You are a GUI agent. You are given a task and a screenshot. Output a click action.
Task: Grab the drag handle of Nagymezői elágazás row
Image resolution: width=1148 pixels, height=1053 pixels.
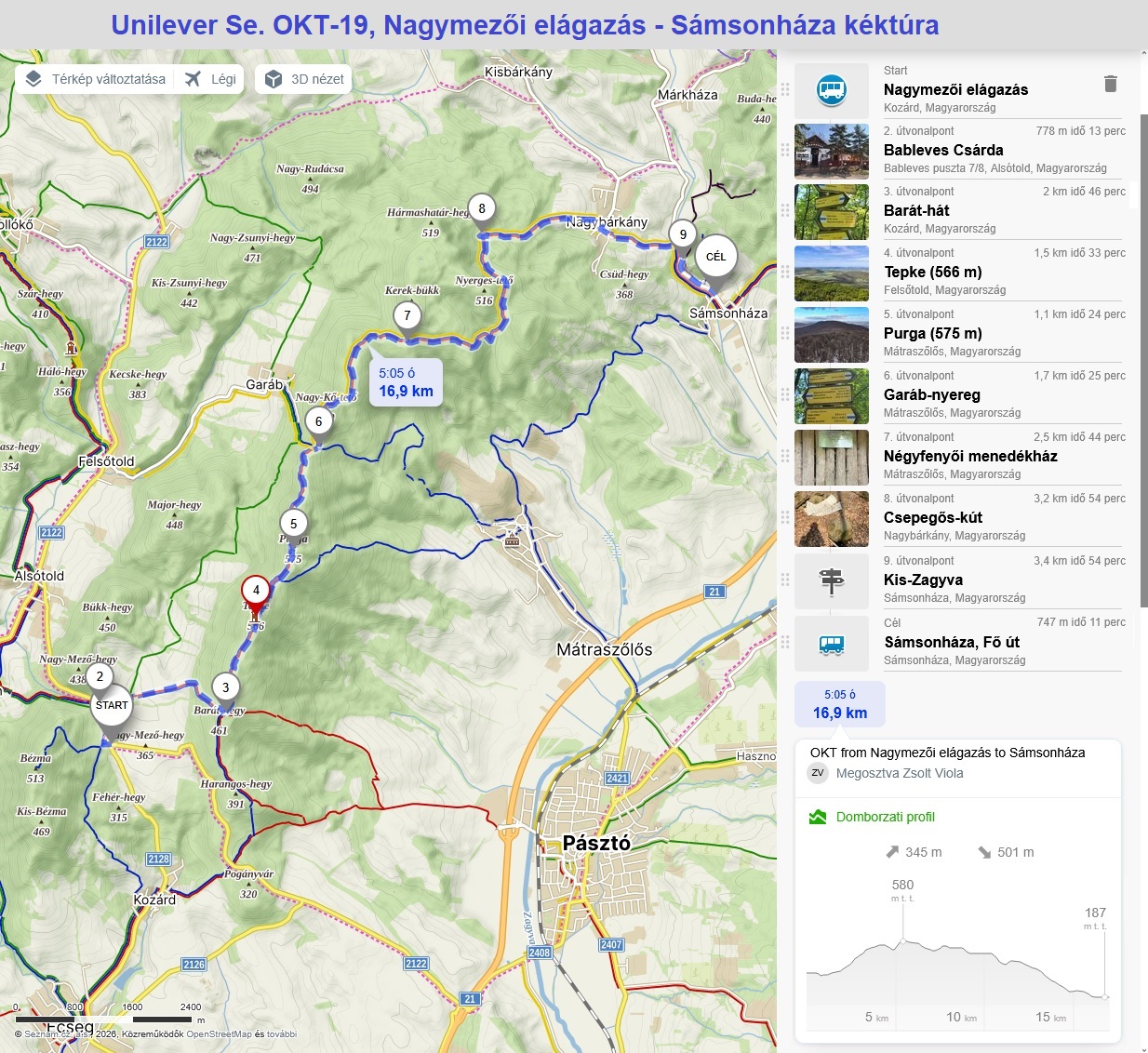(785, 89)
